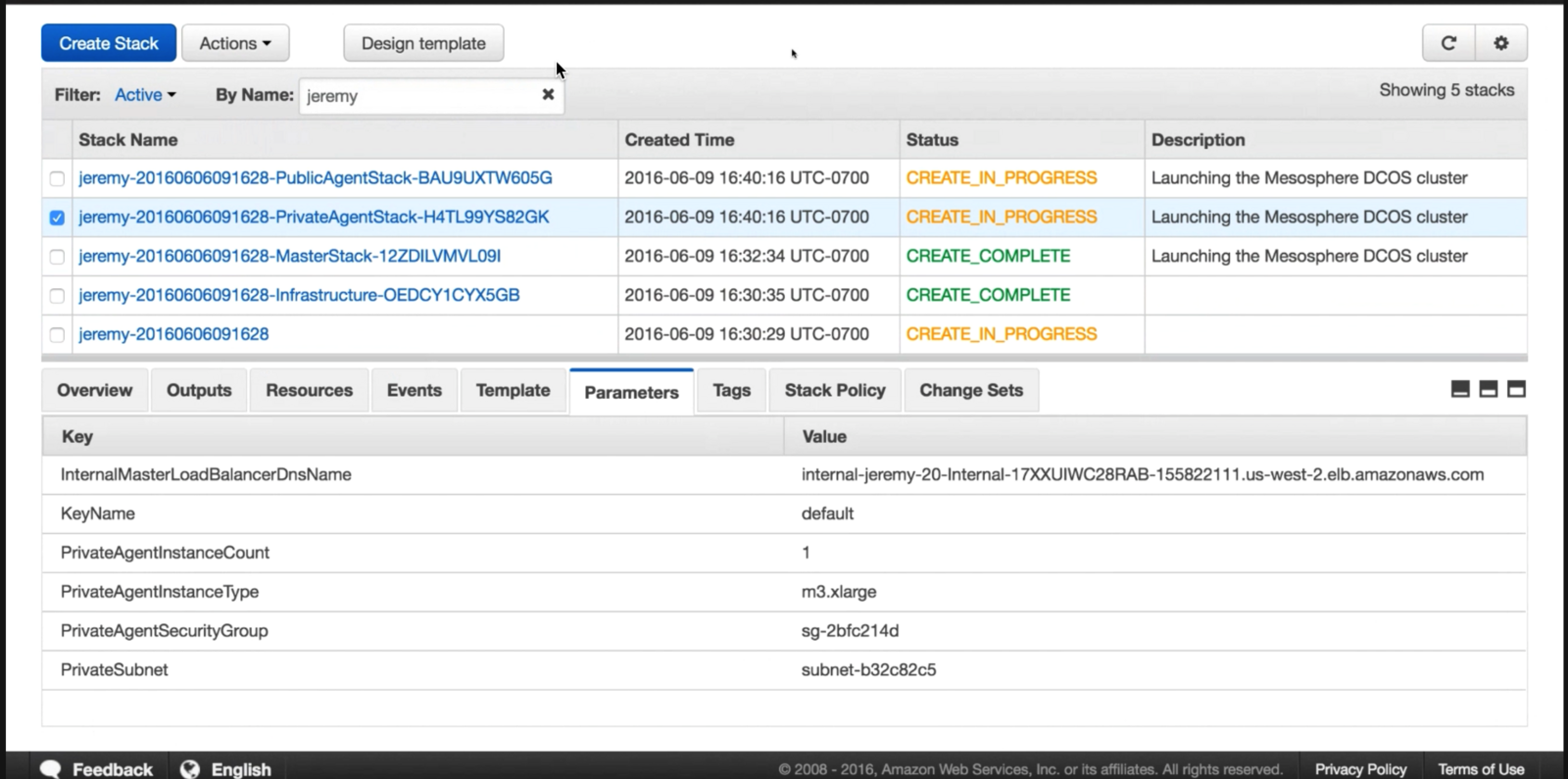Switch to the Resources tab
Screen dimensions: 1568x779
[x=309, y=390]
